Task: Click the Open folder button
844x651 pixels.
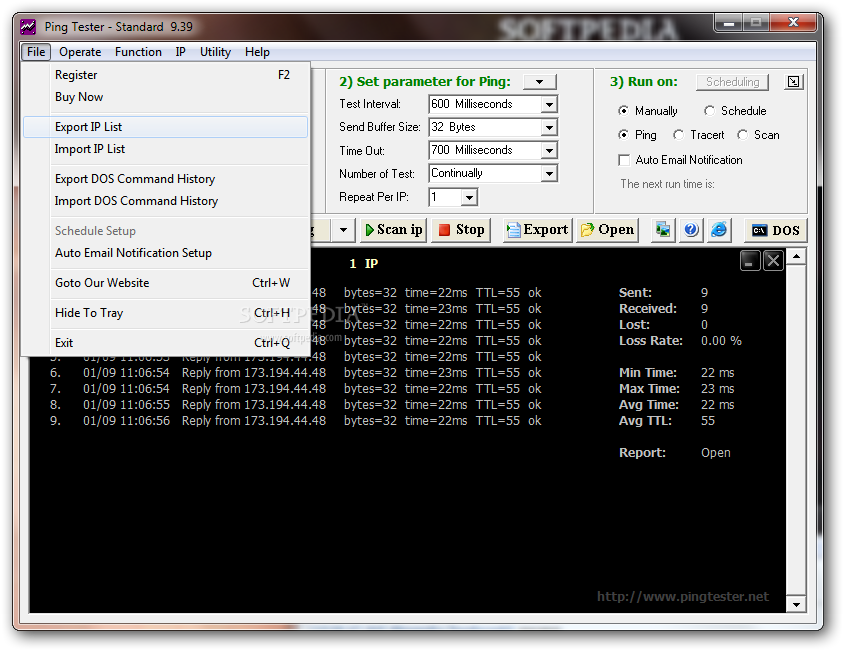Action: pos(607,230)
